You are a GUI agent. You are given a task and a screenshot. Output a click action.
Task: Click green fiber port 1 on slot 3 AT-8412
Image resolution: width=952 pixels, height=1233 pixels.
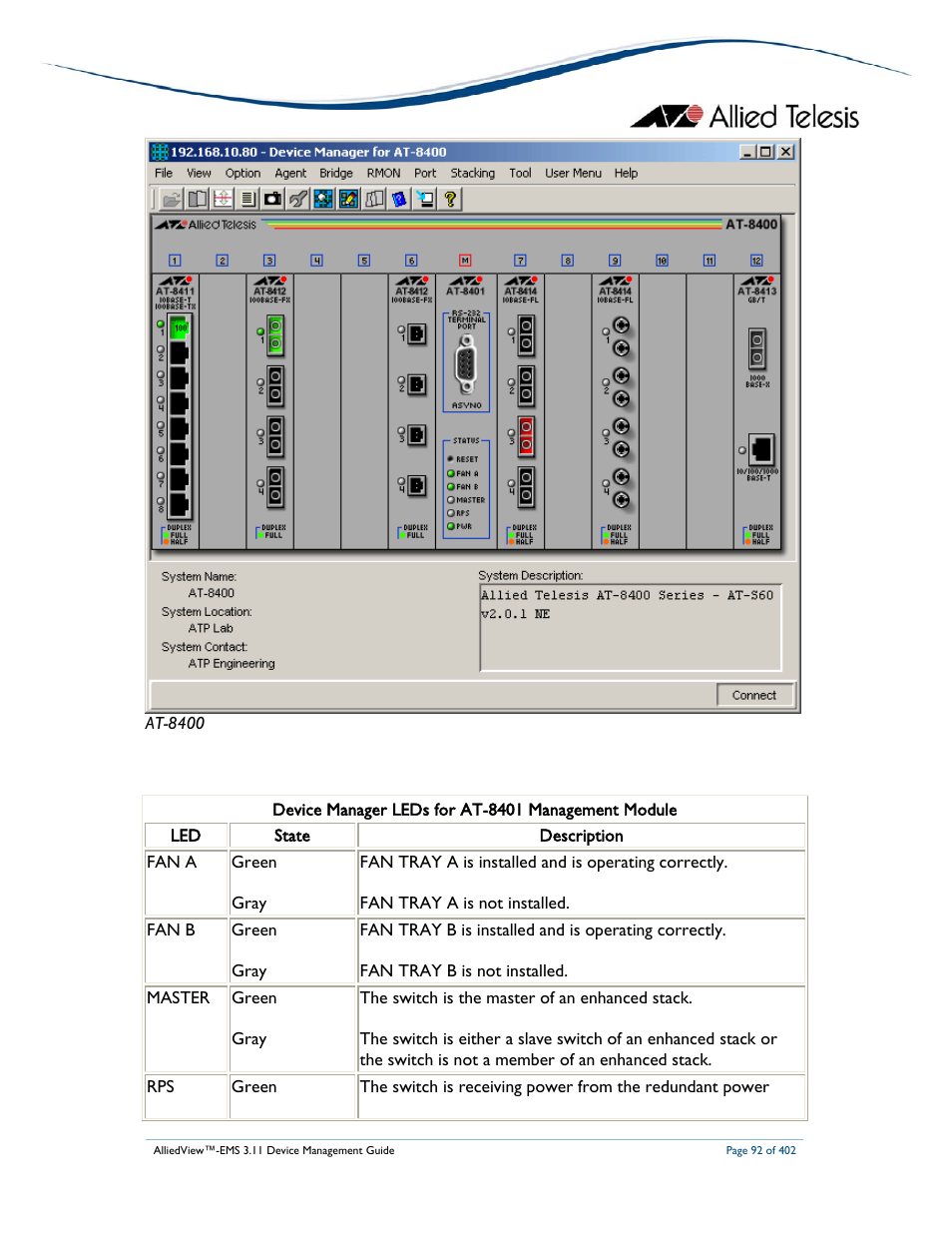click(275, 335)
